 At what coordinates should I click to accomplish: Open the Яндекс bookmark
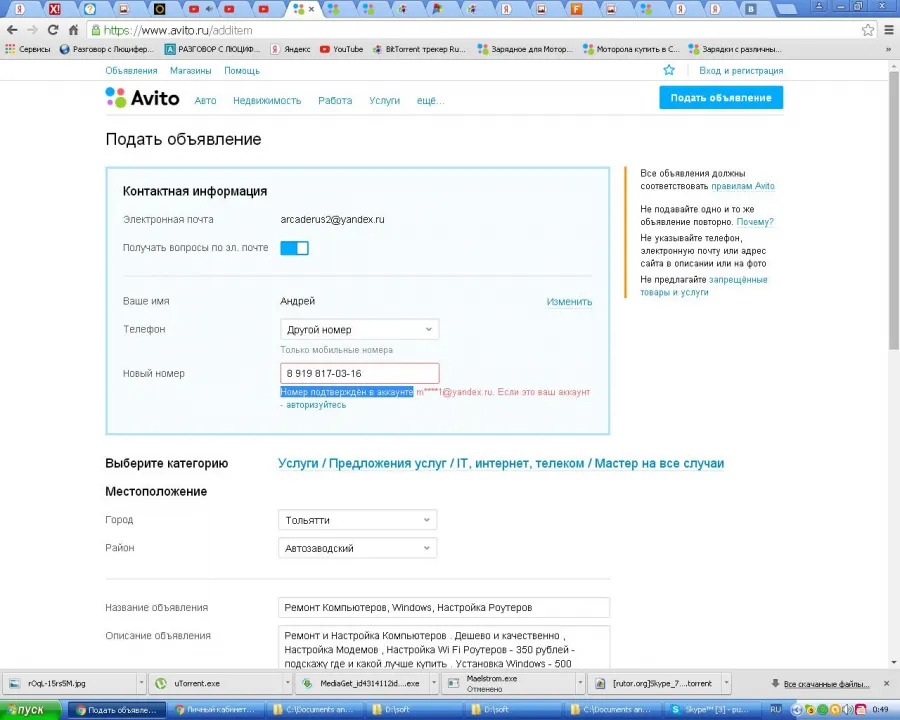pyautogui.click(x=291, y=49)
